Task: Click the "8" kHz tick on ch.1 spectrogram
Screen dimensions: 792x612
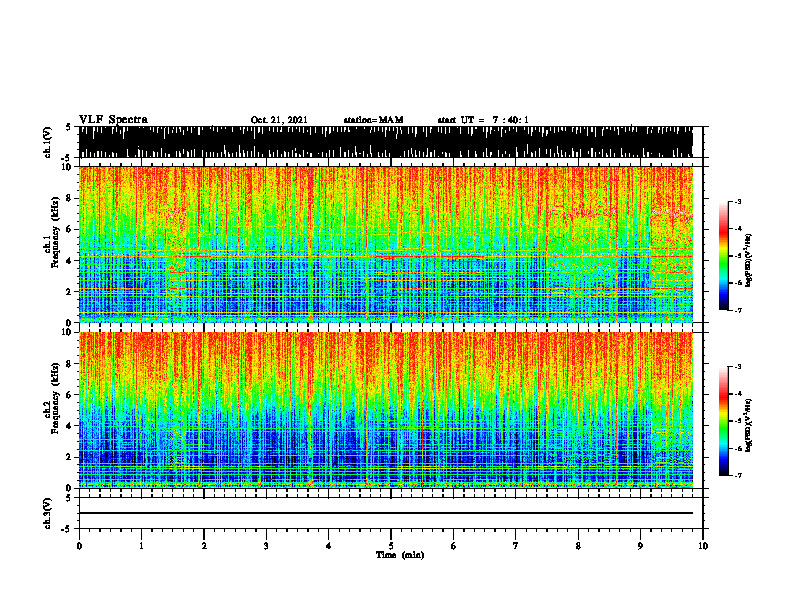Action: (69, 198)
